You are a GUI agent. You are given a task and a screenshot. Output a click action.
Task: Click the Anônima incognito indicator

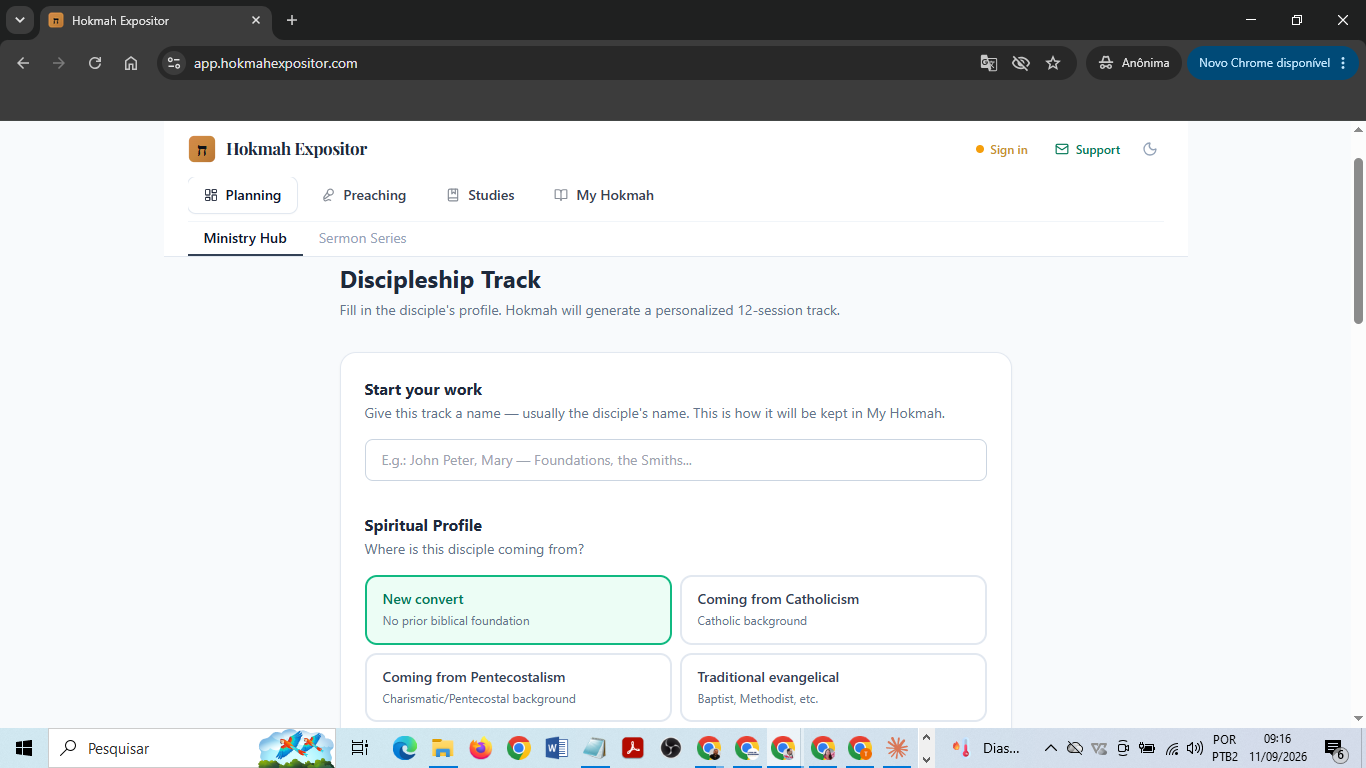click(x=1134, y=63)
